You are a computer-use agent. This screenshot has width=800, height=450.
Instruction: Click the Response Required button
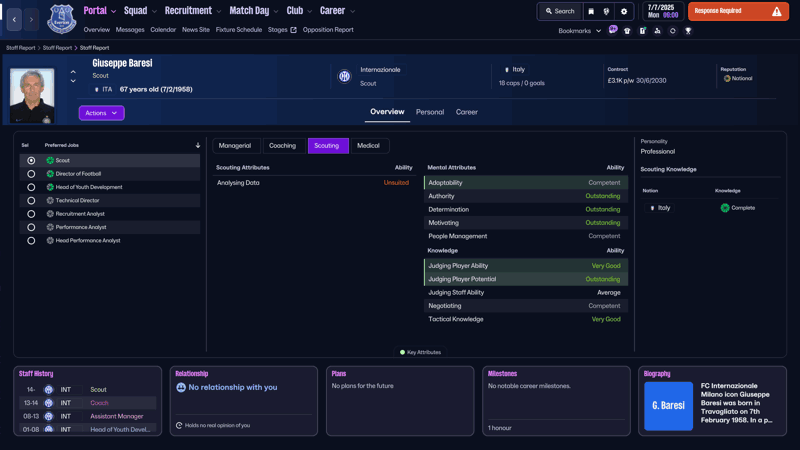point(738,11)
